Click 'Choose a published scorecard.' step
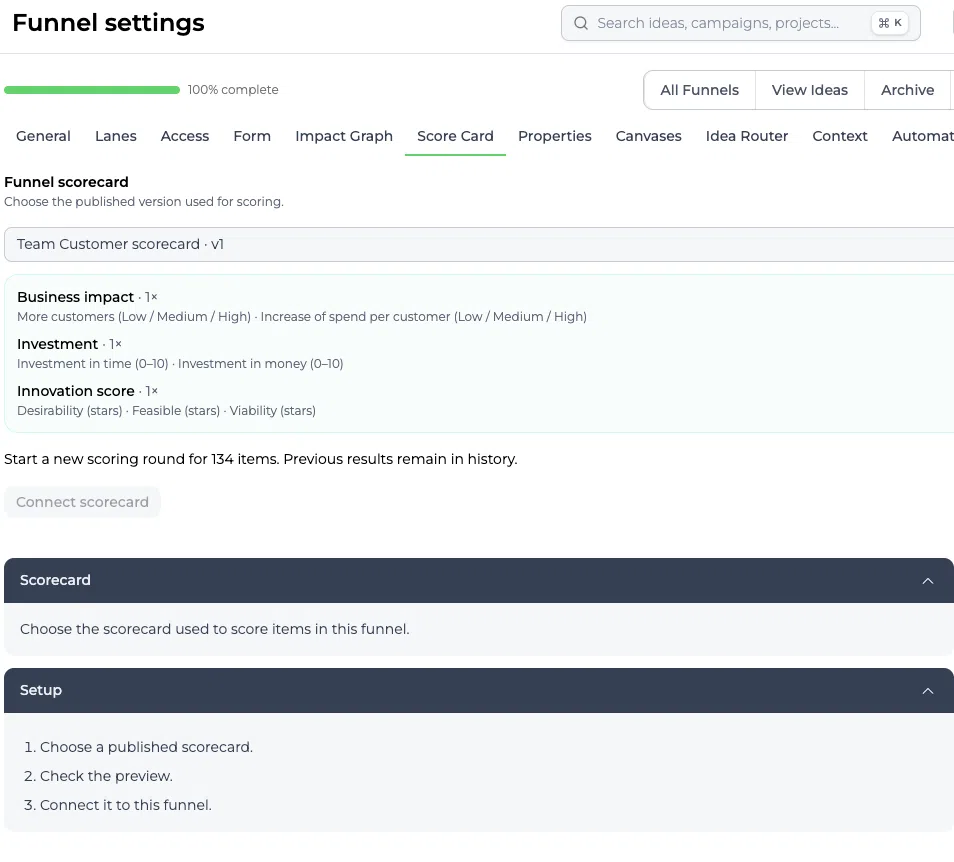 coord(146,747)
